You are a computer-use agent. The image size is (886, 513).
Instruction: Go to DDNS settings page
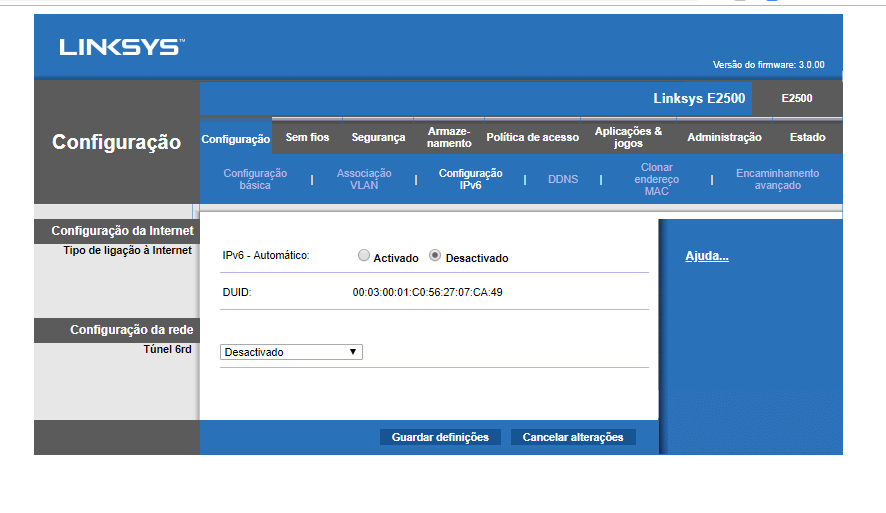point(563,180)
